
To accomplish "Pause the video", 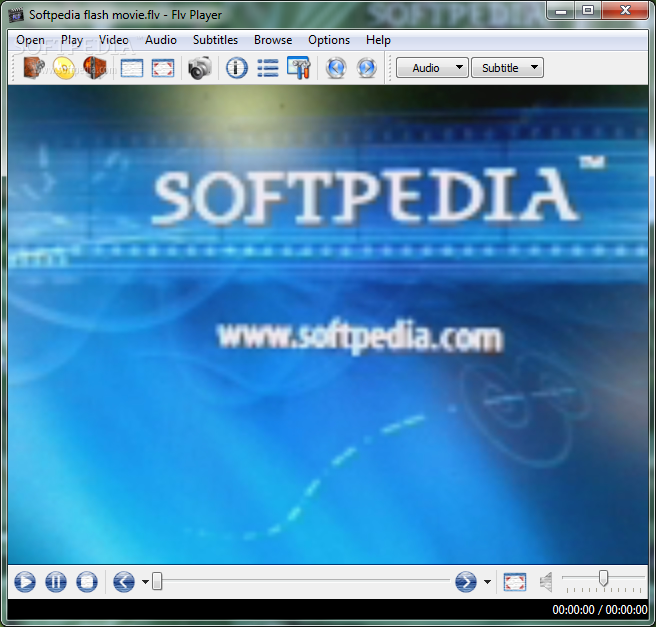I will [x=56, y=581].
